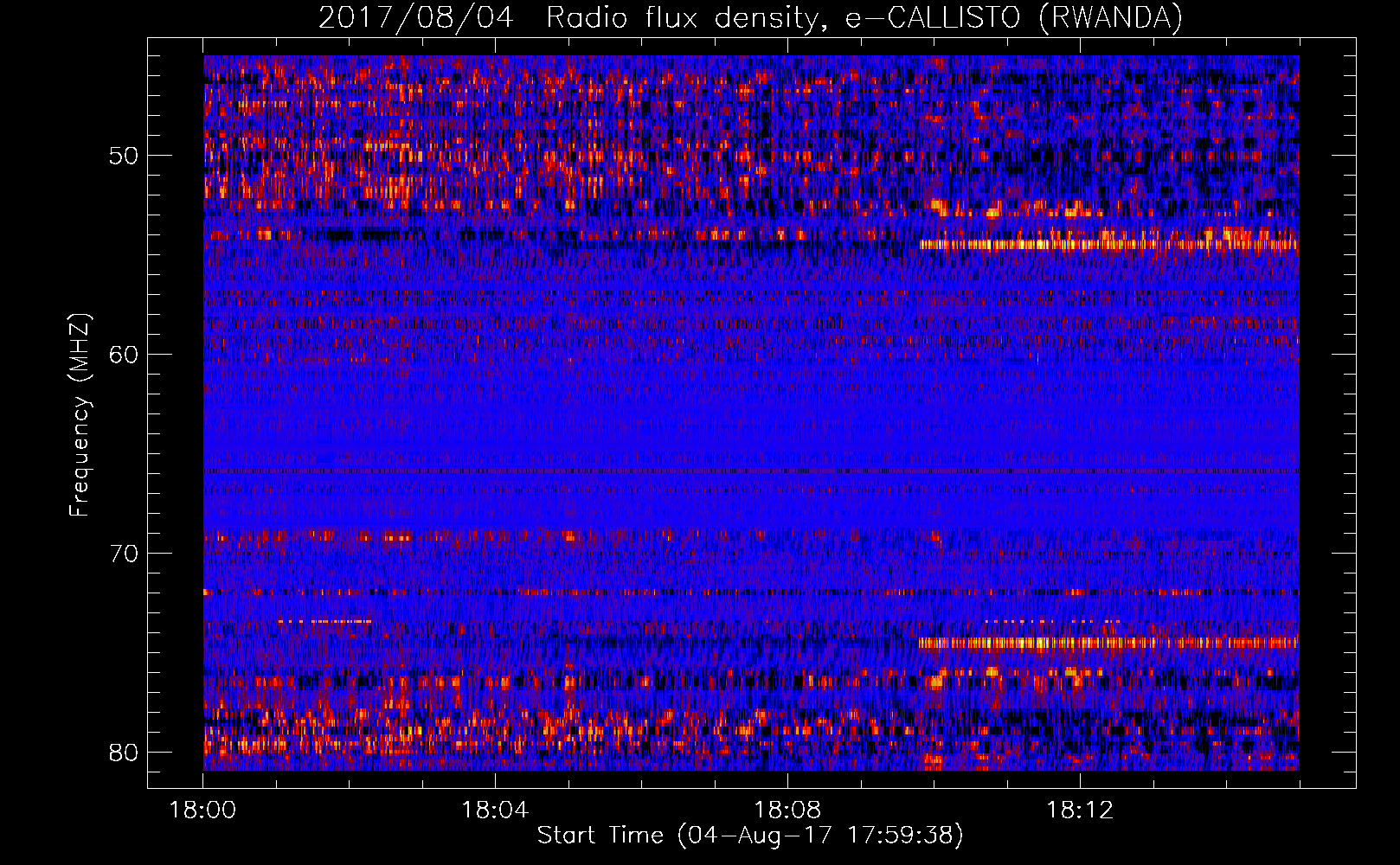
Task: Click the plot title mentioning e-CALLISTO (RWANDA)
Action: pos(750,18)
